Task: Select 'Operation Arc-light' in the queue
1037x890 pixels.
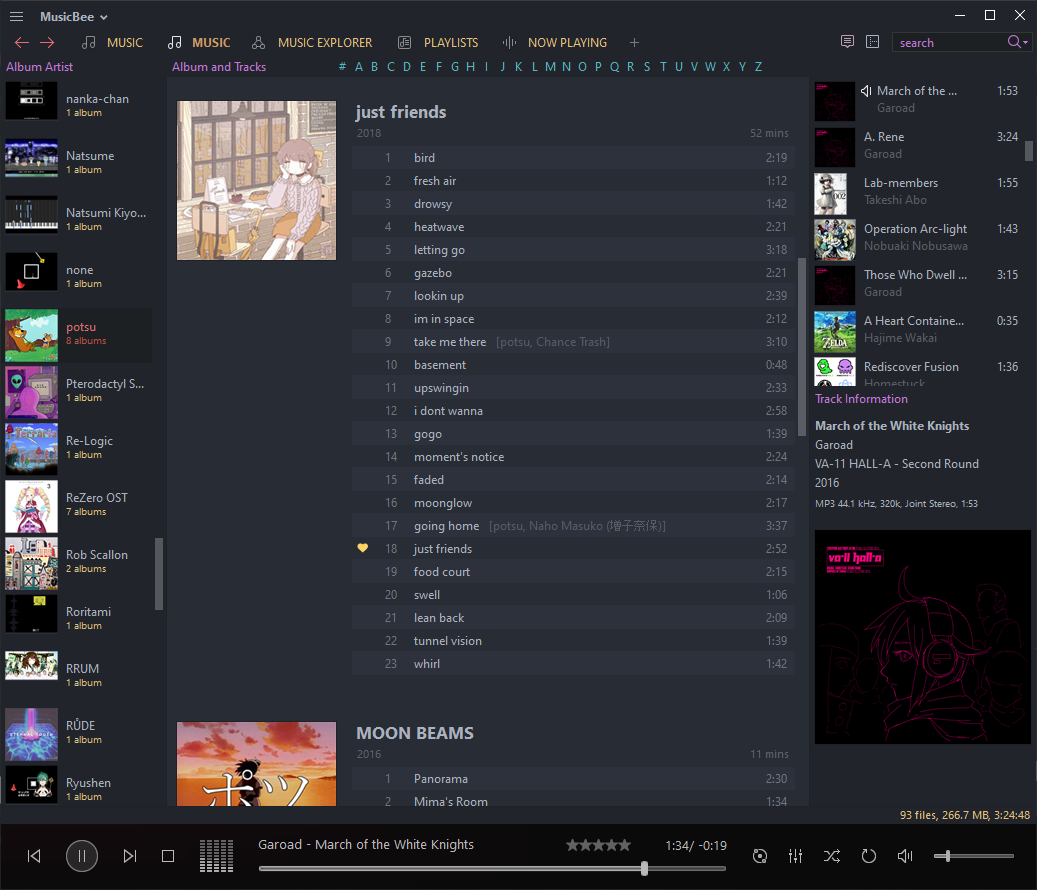Action: pos(918,238)
